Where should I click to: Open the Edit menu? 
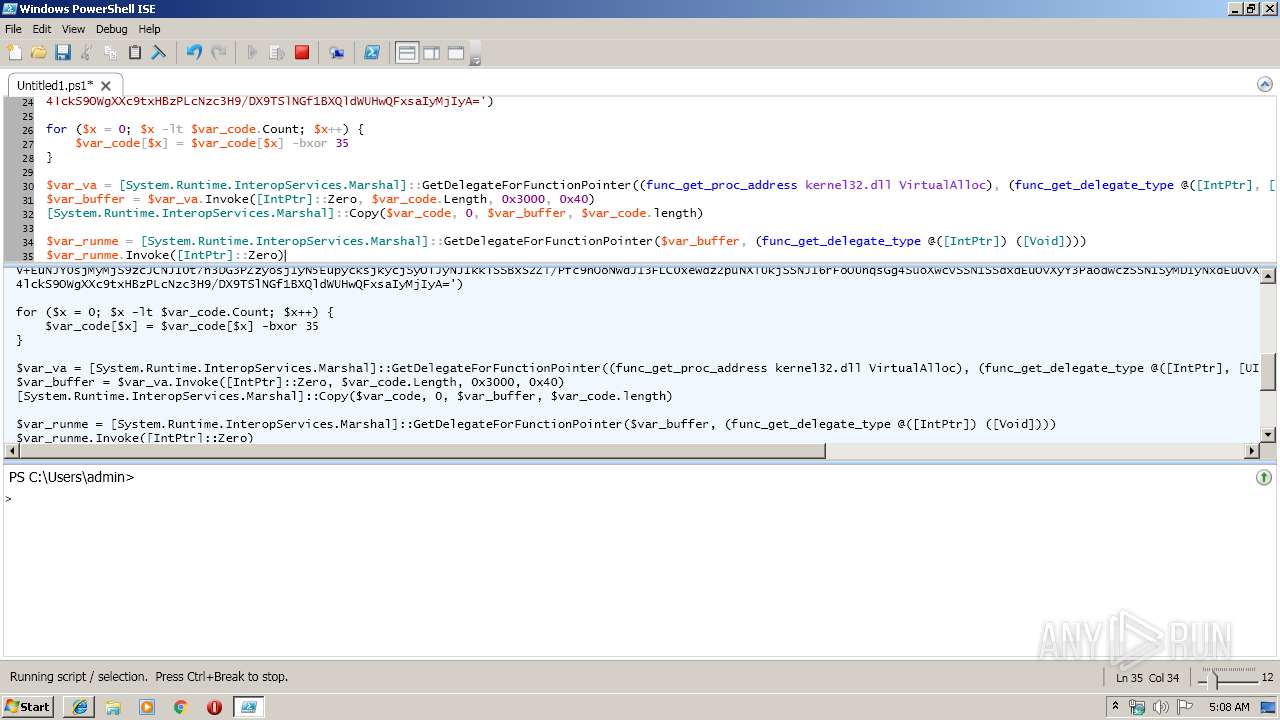tap(41, 29)
